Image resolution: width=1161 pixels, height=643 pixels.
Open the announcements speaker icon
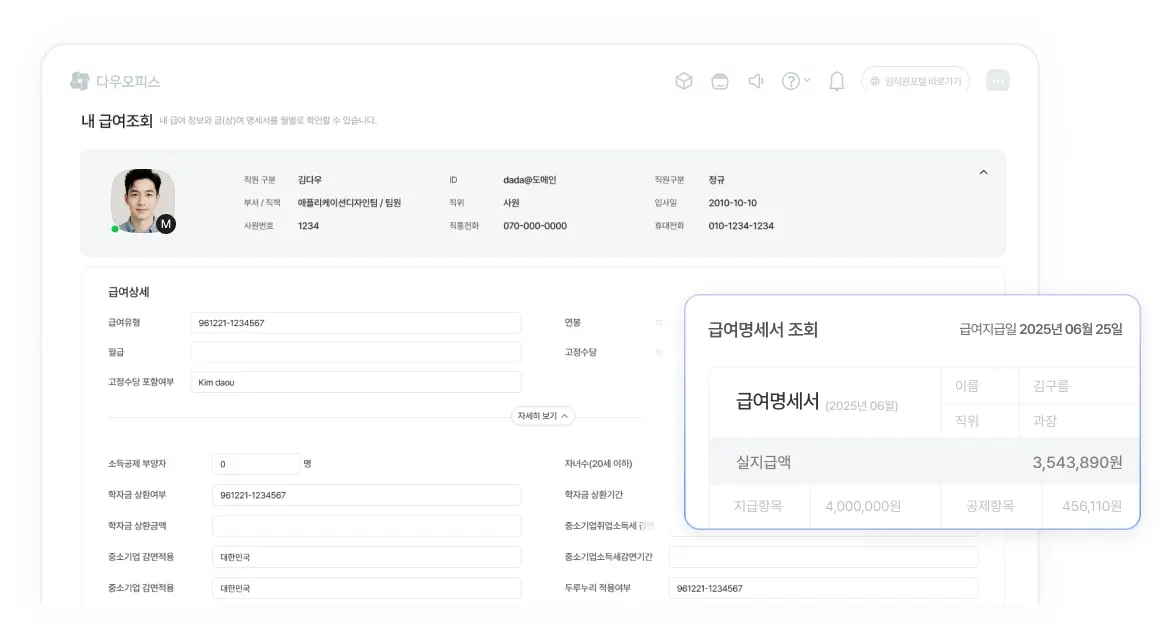click(756, 81)
